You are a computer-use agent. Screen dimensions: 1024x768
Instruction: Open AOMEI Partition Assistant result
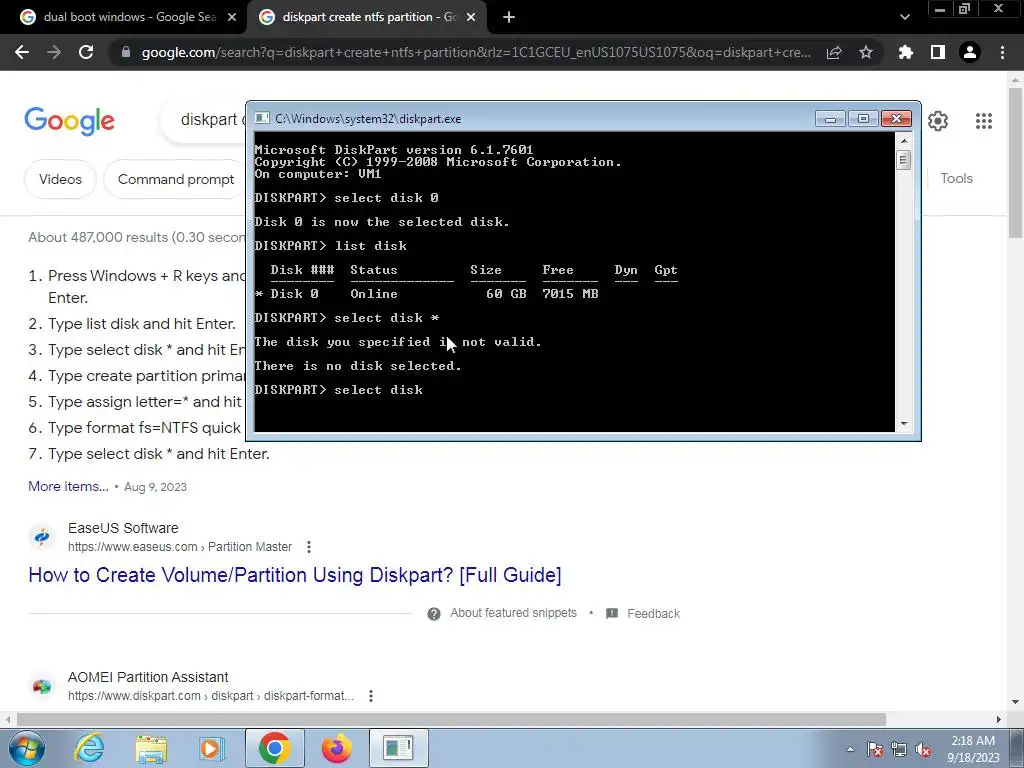[x=148, y=677]
